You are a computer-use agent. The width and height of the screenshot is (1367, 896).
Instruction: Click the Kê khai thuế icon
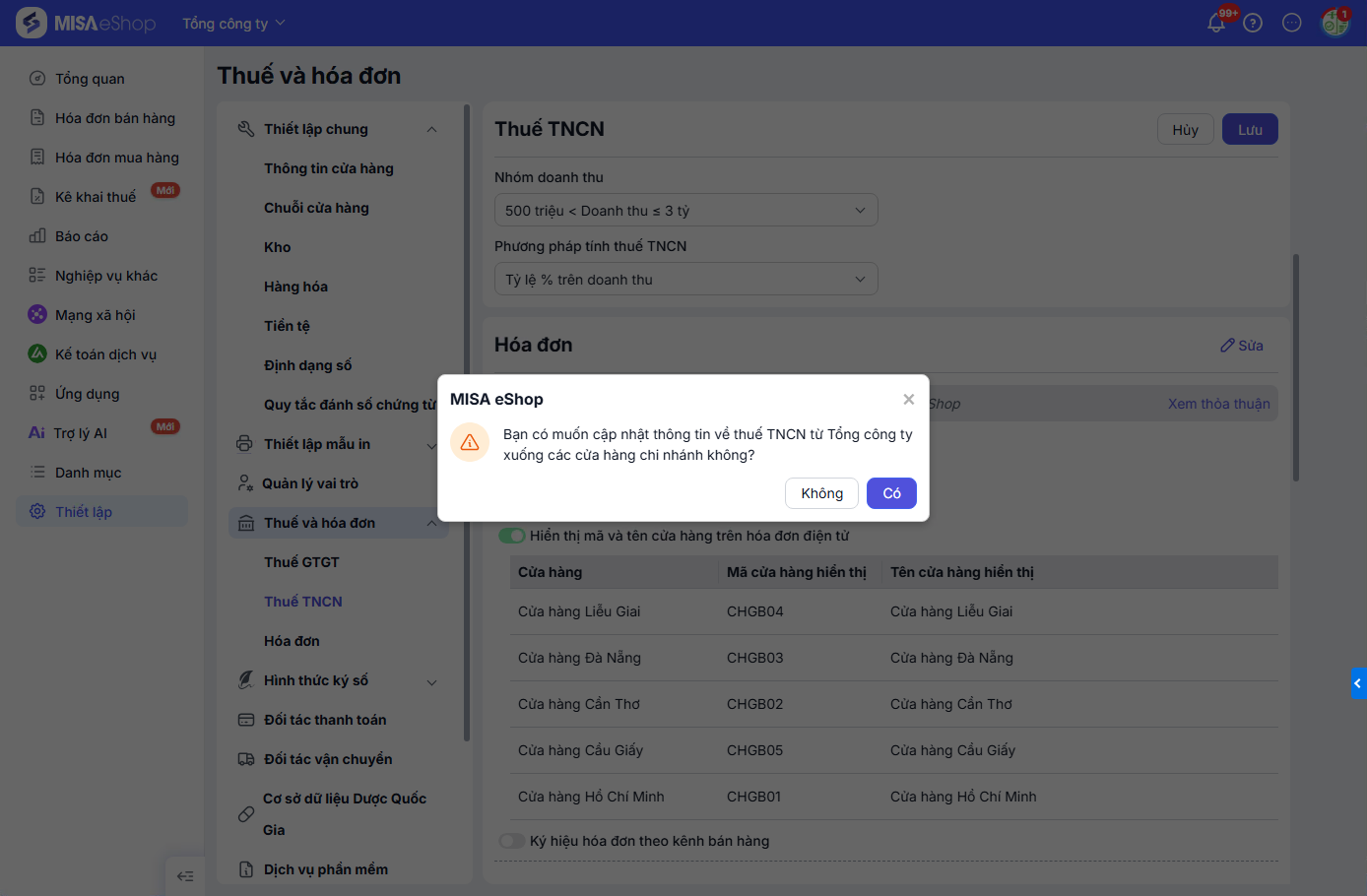(37, 197)
